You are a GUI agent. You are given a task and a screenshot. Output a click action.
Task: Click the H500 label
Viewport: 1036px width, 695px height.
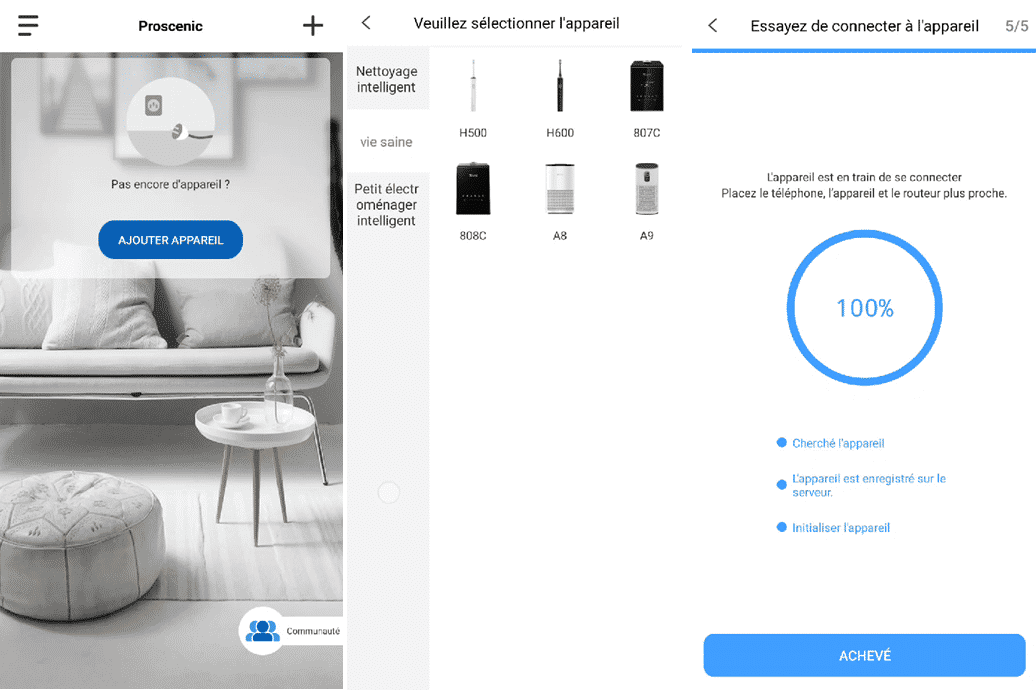click(473, 133)
